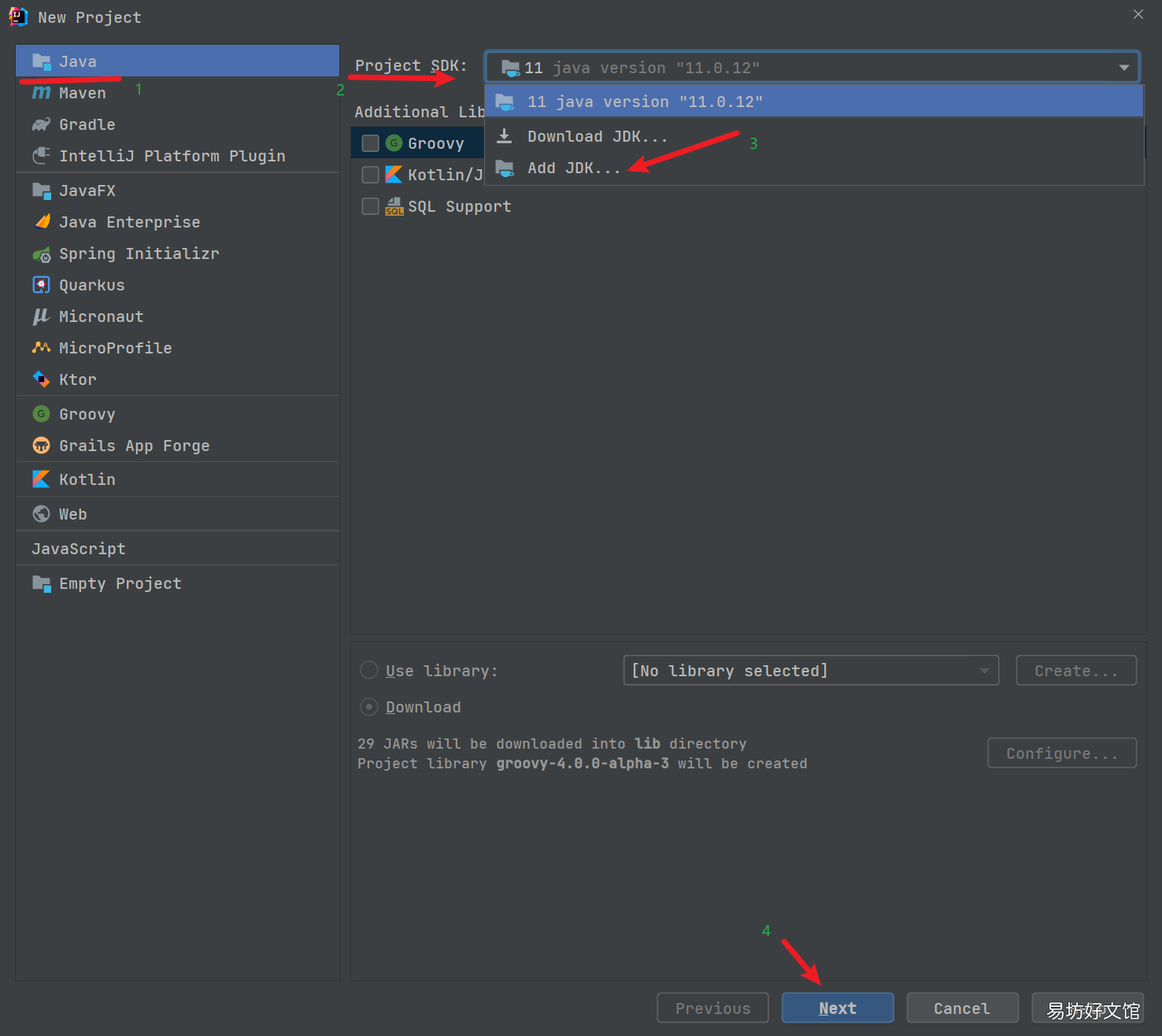1162x1036 pixels.
Task: Click the Grails App Forge icon
Action: [x=41, y=446]
